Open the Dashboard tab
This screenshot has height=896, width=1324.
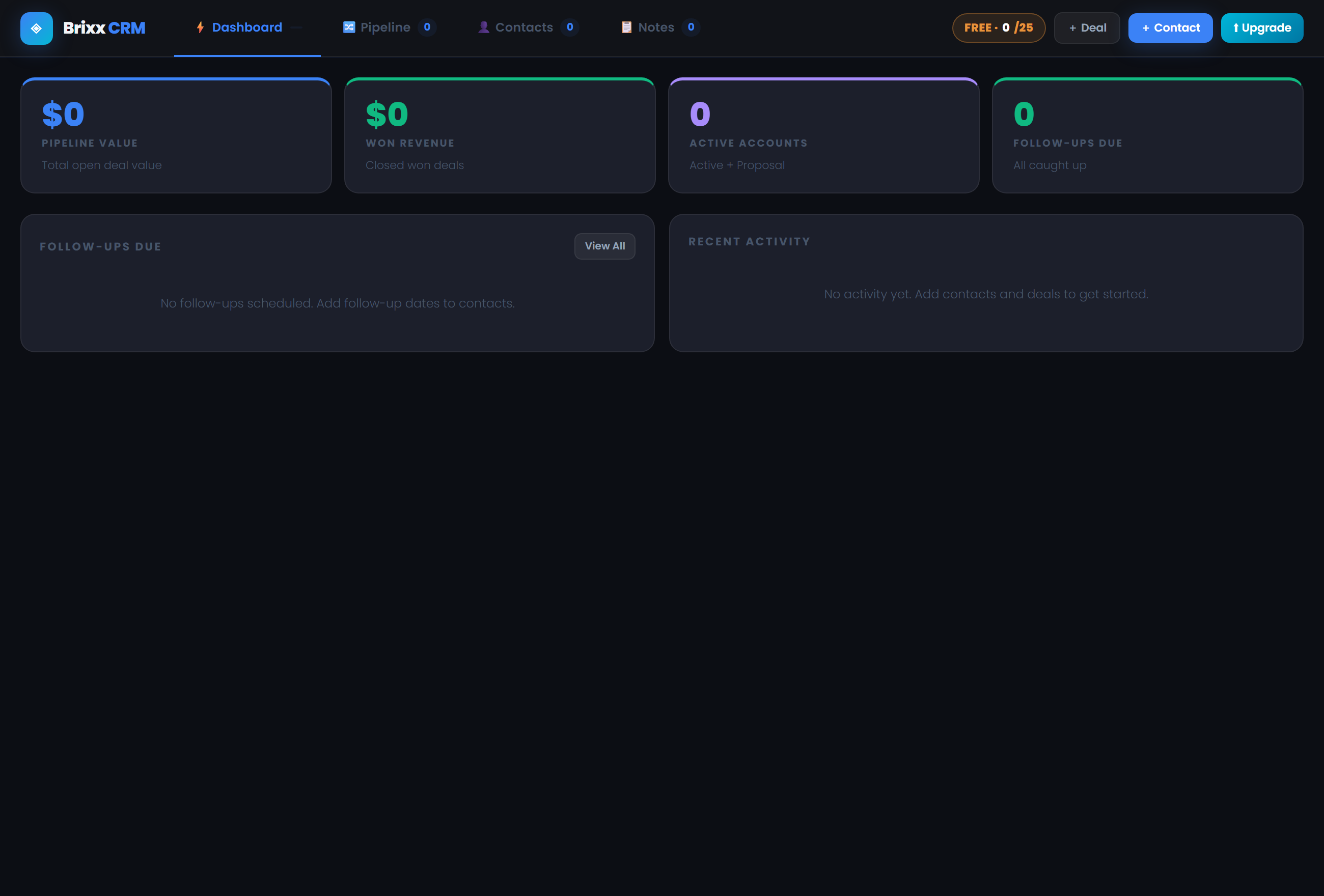click(x=247, y=28)
